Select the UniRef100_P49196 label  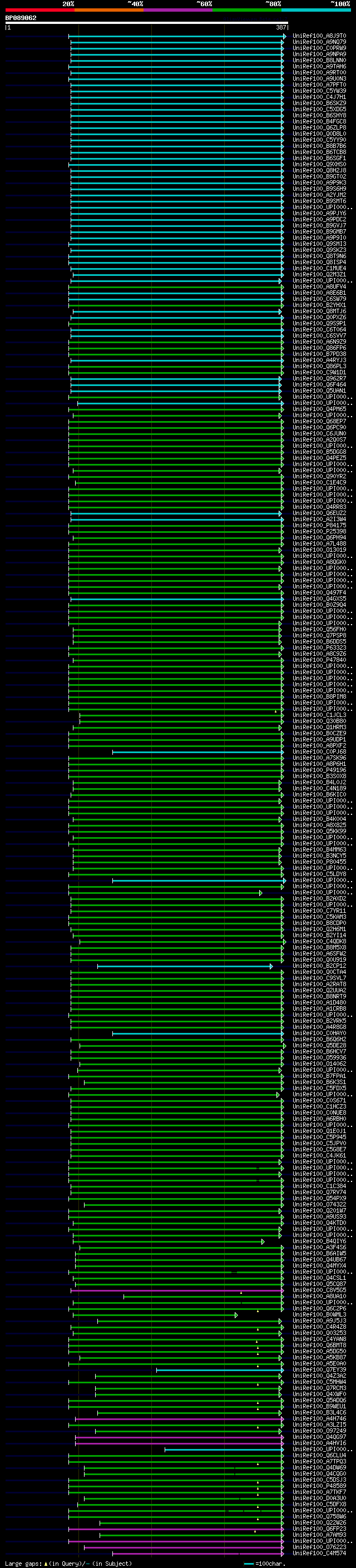click(x=319, y=770)
